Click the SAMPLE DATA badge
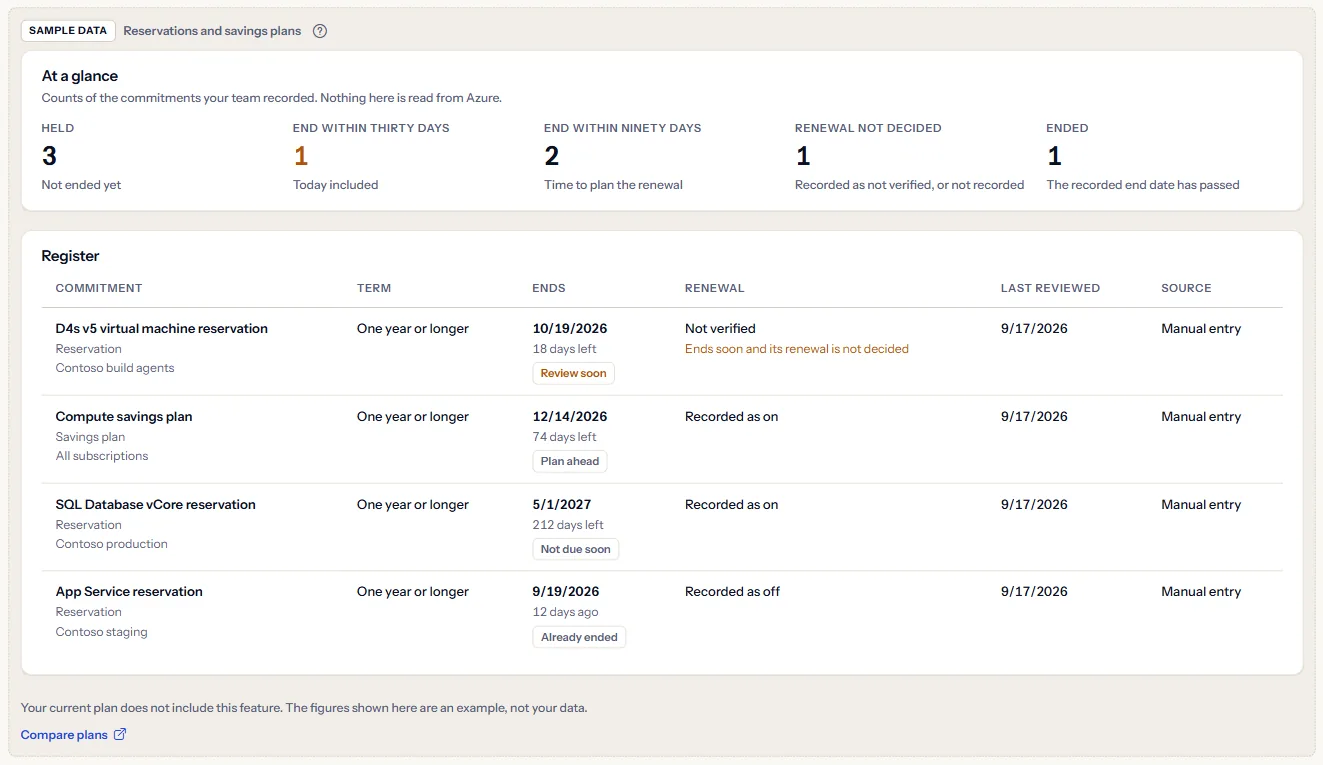Viewport: 1323px width, 765px height. tap(68, 31)
